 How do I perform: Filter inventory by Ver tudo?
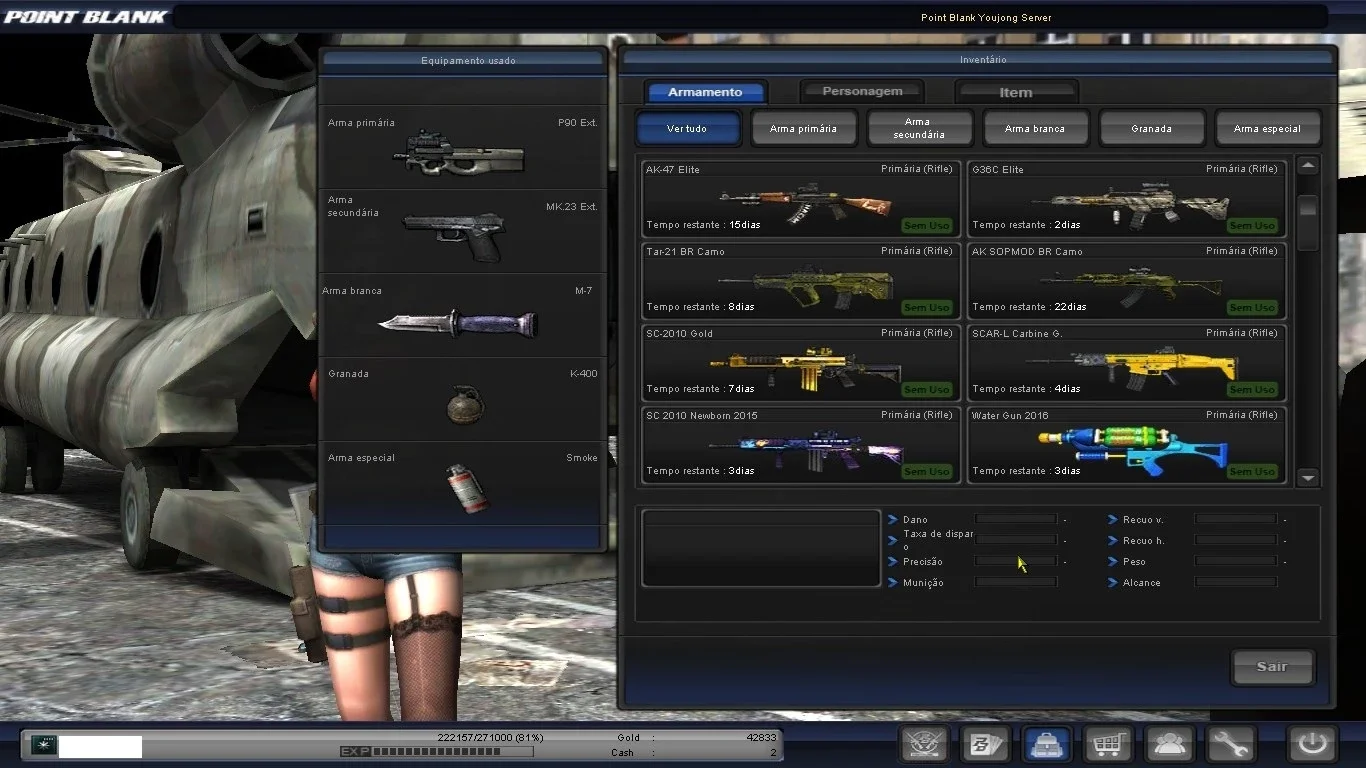pyautogui.click(x=688, y=128)
